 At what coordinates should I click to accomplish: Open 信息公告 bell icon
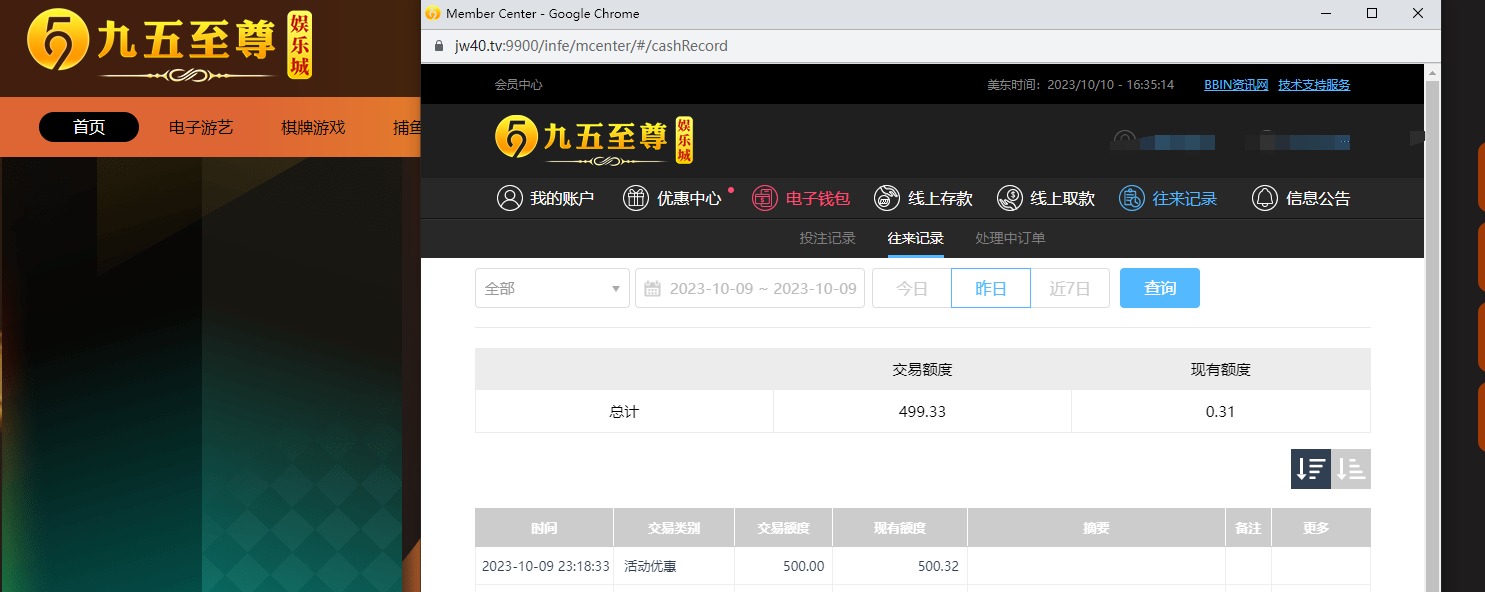[x=1265, y=198]
